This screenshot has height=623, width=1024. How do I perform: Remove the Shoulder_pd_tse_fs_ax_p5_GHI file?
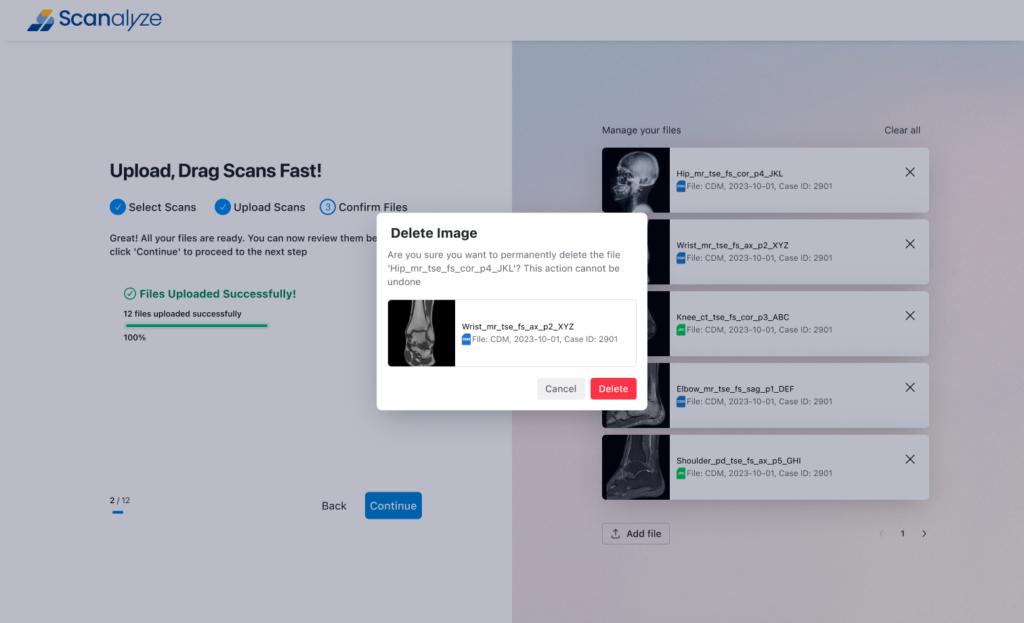(909, 460)
